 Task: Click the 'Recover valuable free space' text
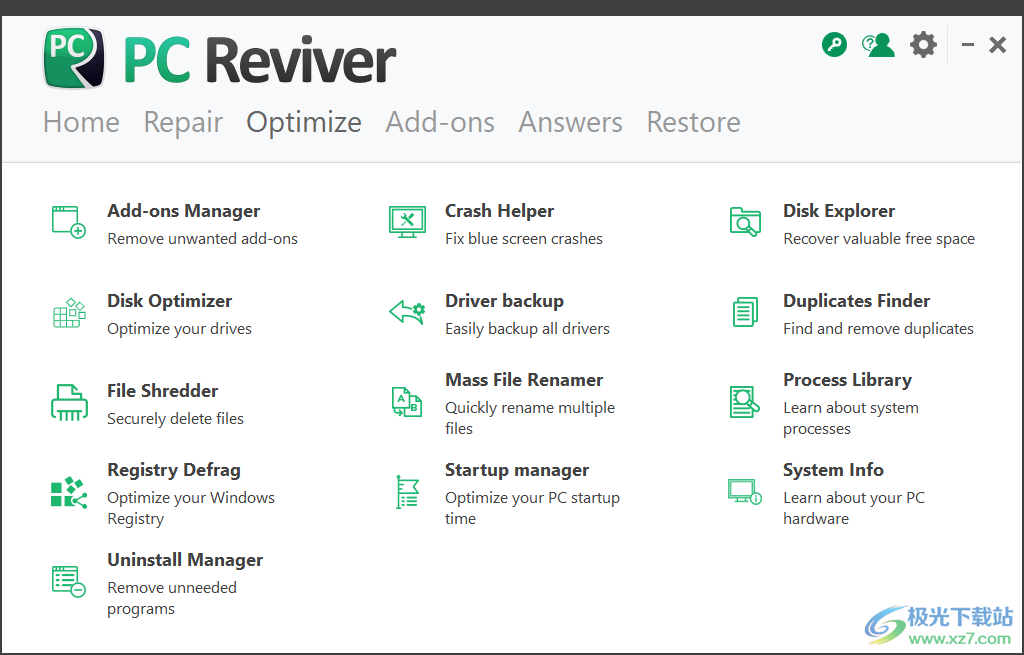click(879, 239)
